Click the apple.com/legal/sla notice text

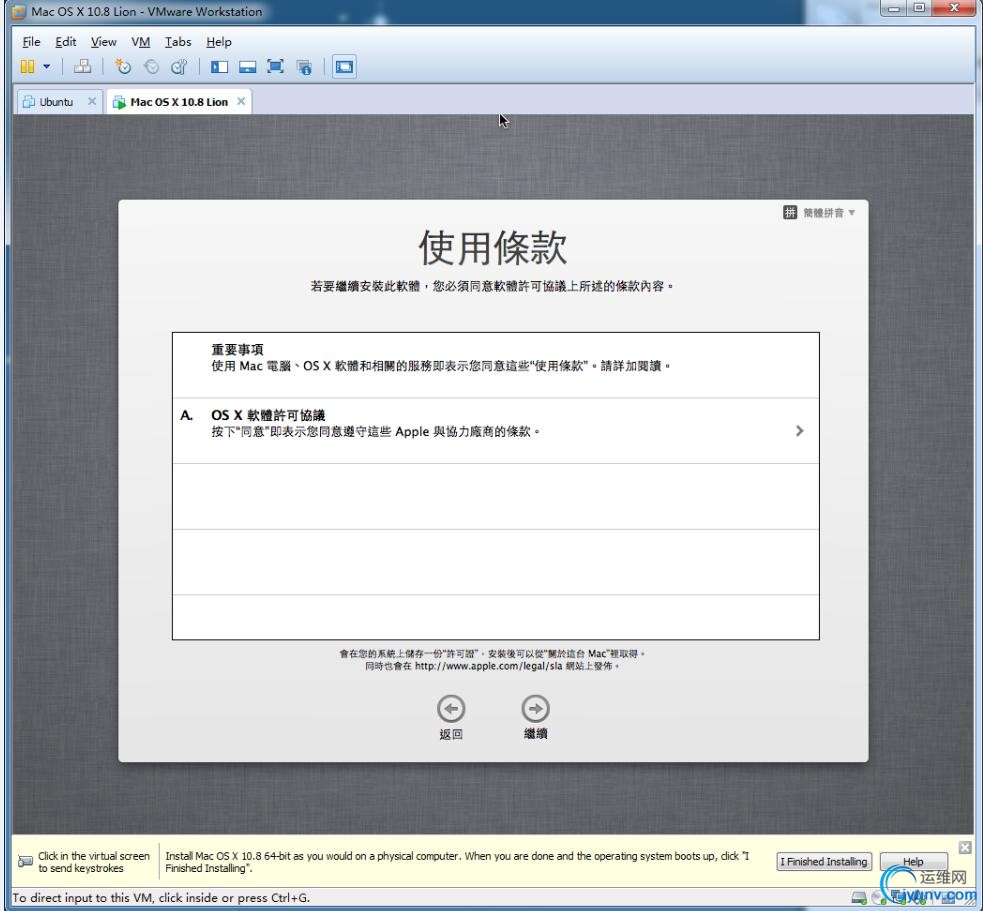[x=492, y=666]
